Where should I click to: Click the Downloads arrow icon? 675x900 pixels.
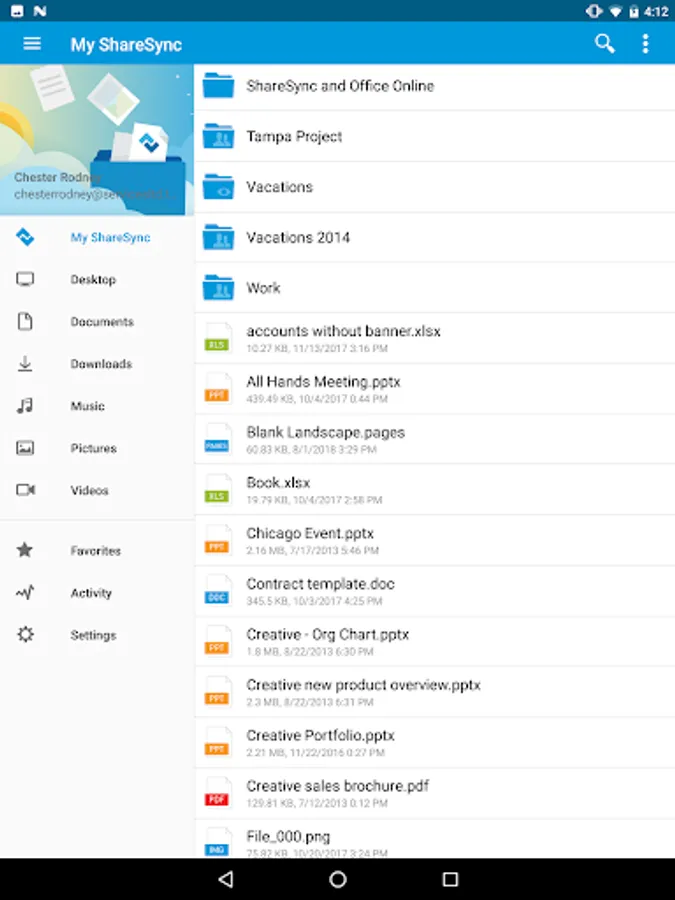[25, 363]
